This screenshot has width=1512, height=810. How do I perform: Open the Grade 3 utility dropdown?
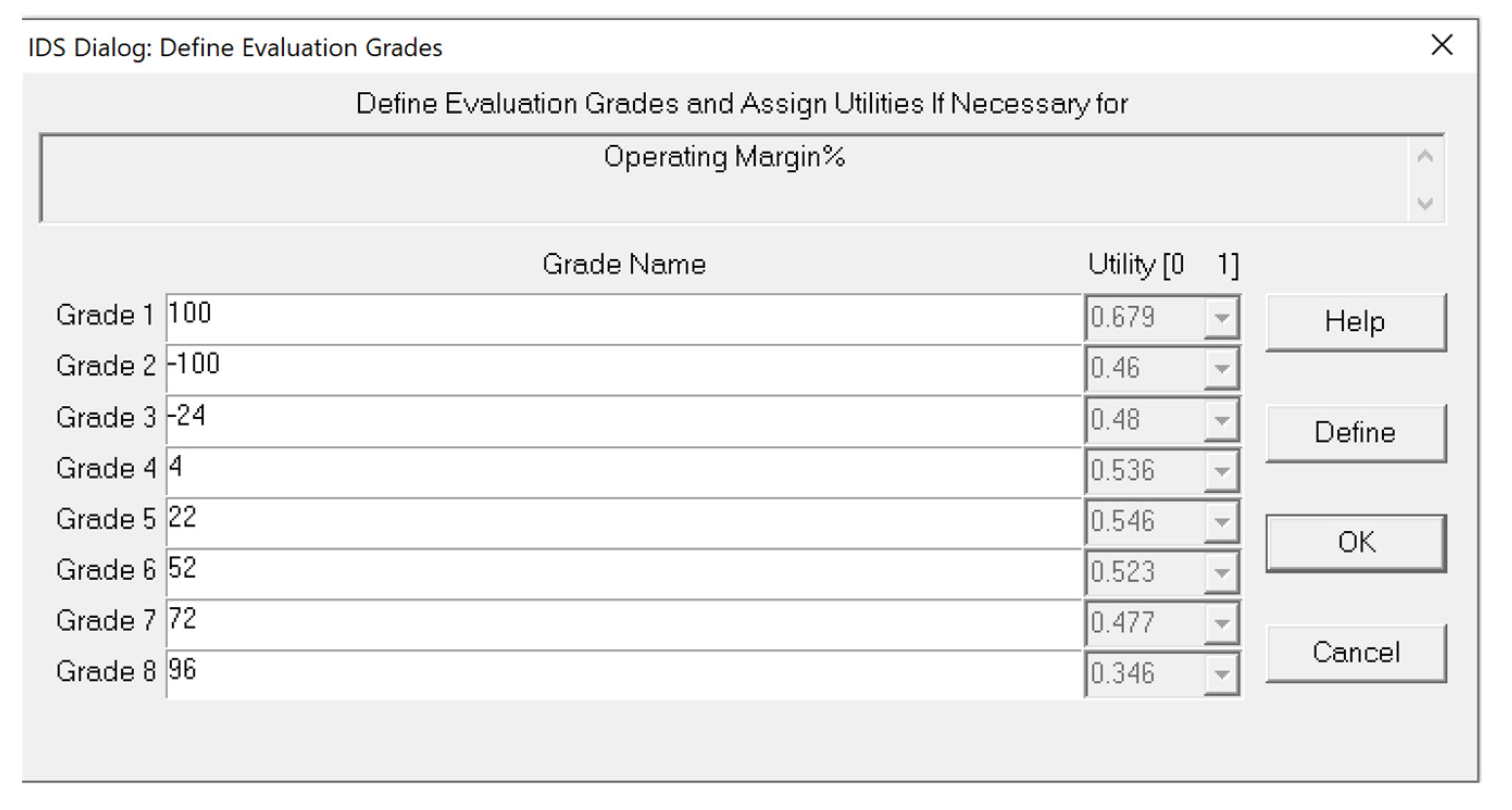(1221, 420)
